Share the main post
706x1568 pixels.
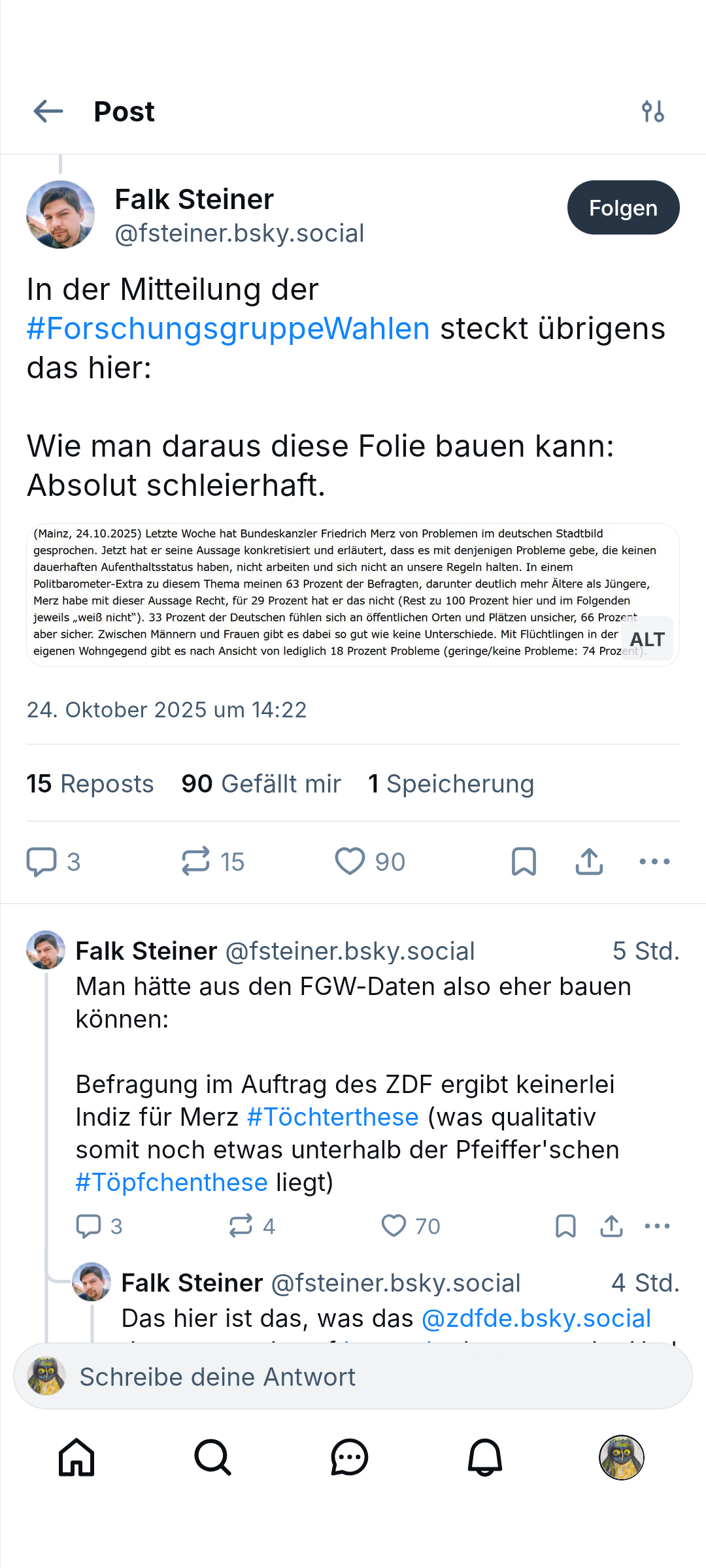tap(589, 861)
